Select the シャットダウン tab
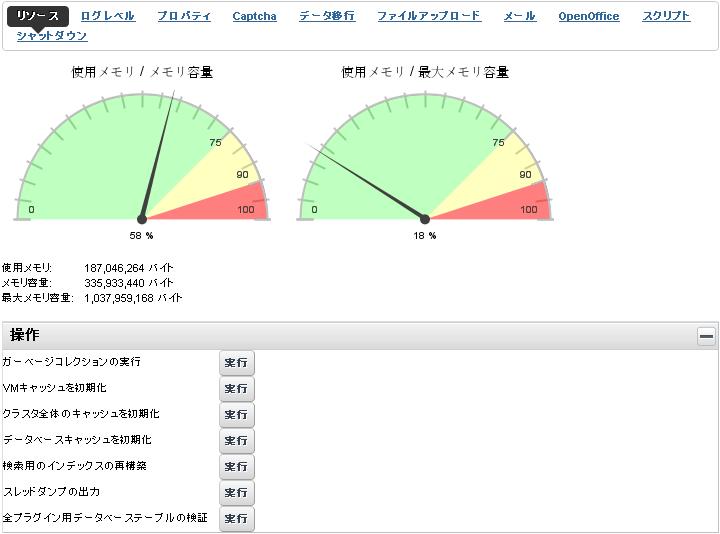The image size is (720, 534). (x=52, y=36)
